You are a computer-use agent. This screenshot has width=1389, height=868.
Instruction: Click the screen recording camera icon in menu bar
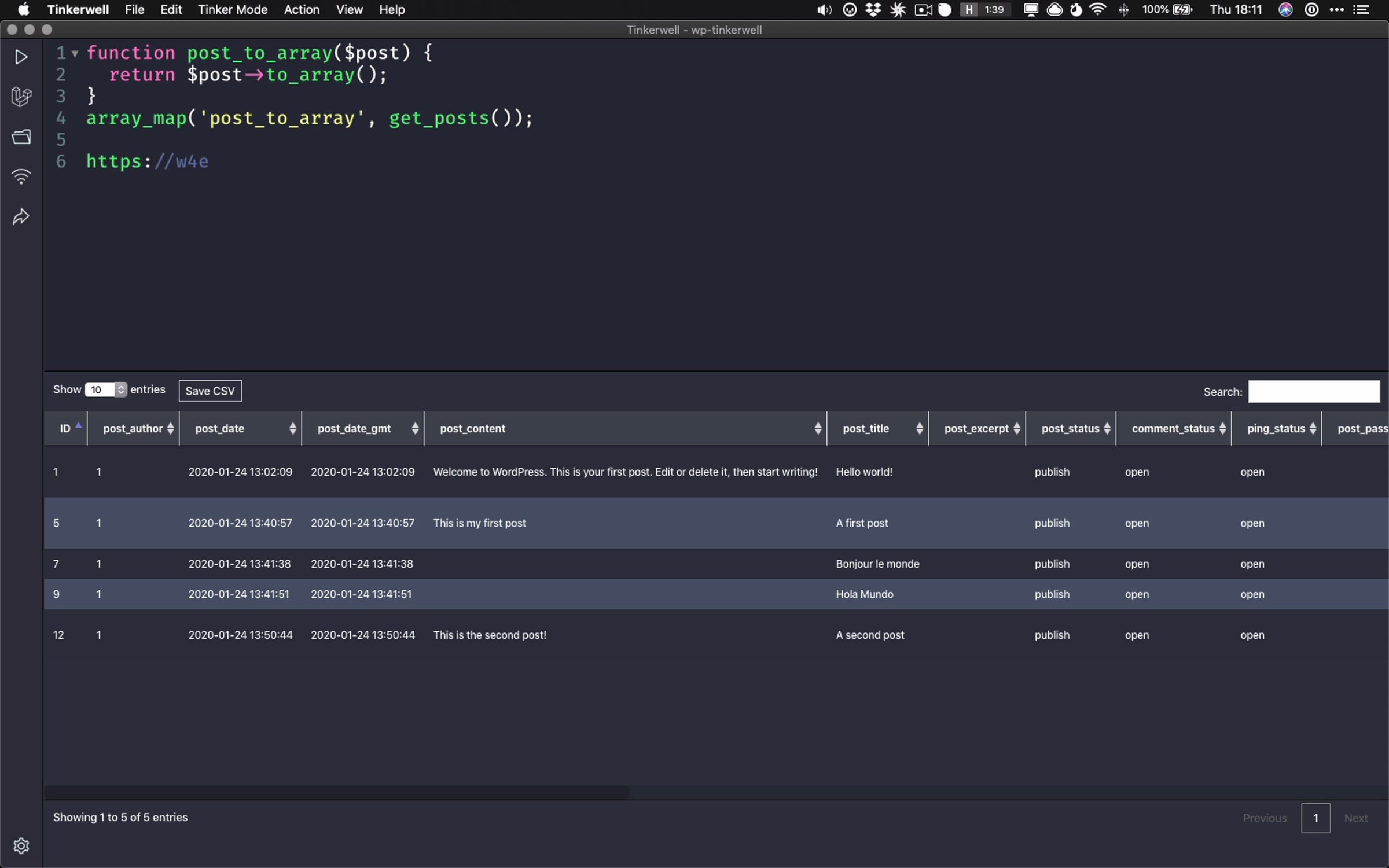coord(924,9)
